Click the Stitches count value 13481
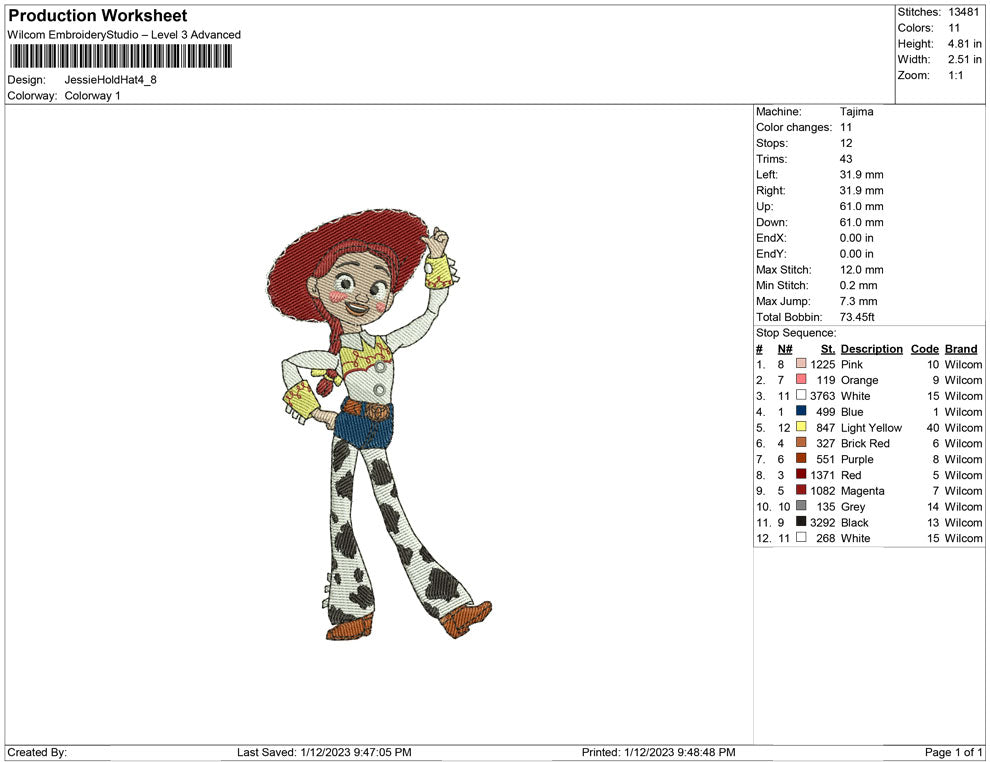This screenshot has width=990, height=762. pyautogui.click(x=962, y=12)
